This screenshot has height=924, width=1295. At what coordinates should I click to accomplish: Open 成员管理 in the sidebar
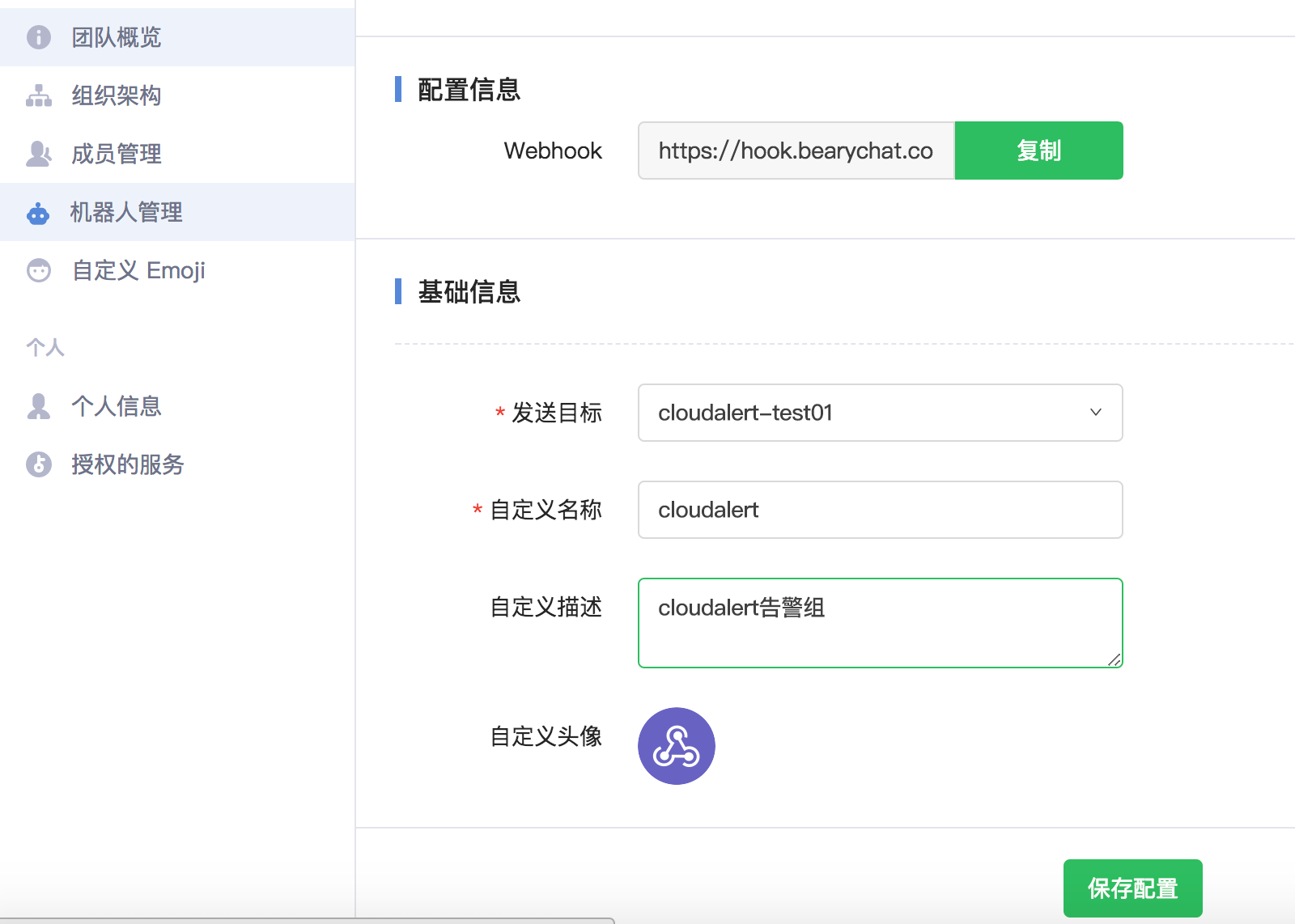tap(117, 154)
